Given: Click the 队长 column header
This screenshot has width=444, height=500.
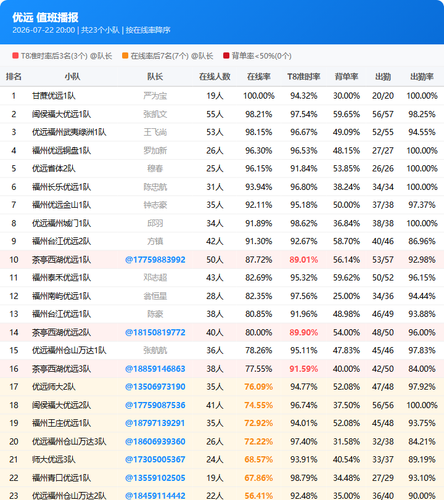Looking at the screenshot, I should pyautogui.click(x=155, y=77).
